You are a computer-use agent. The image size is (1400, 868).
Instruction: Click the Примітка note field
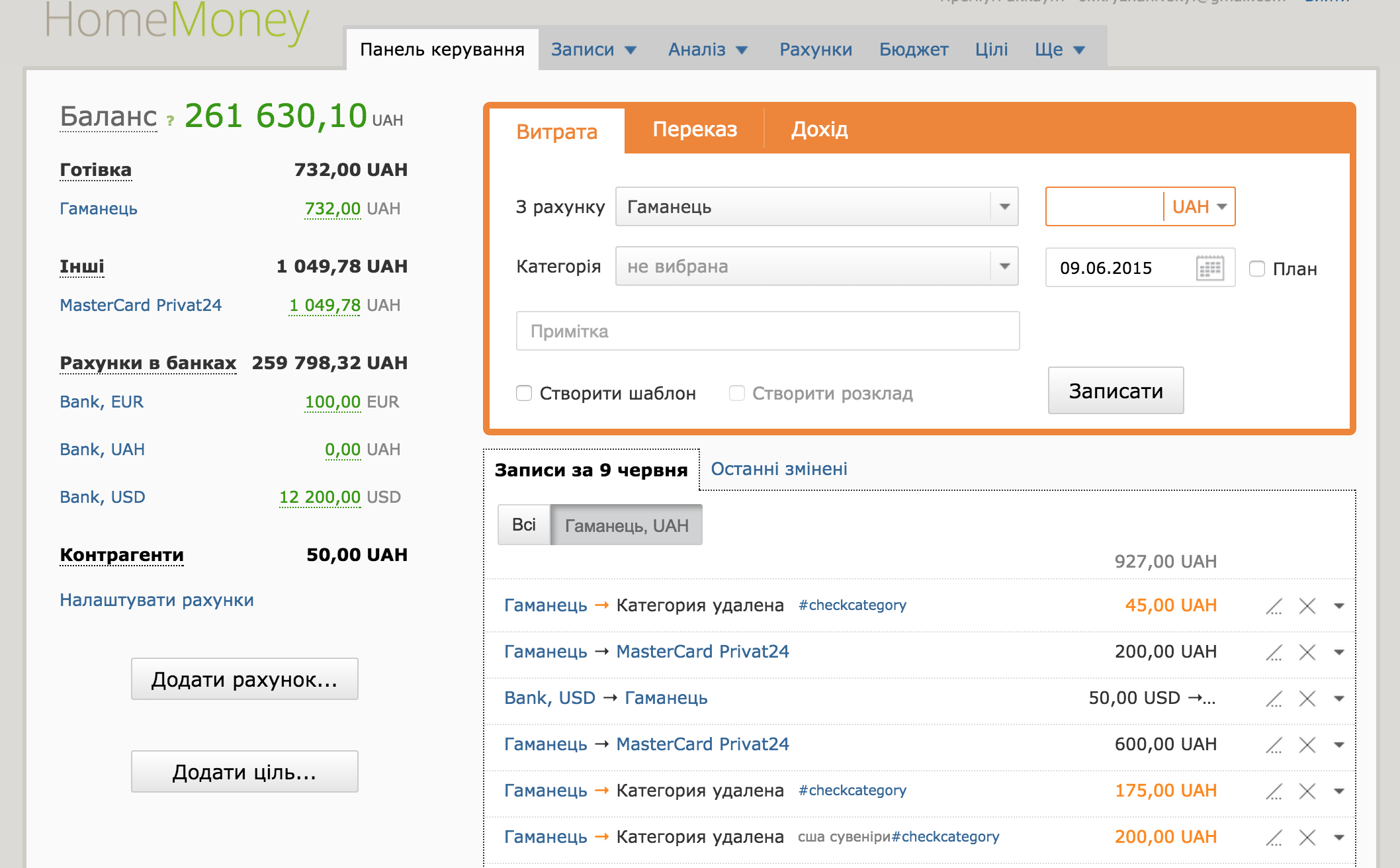click(x=767, y=331)
